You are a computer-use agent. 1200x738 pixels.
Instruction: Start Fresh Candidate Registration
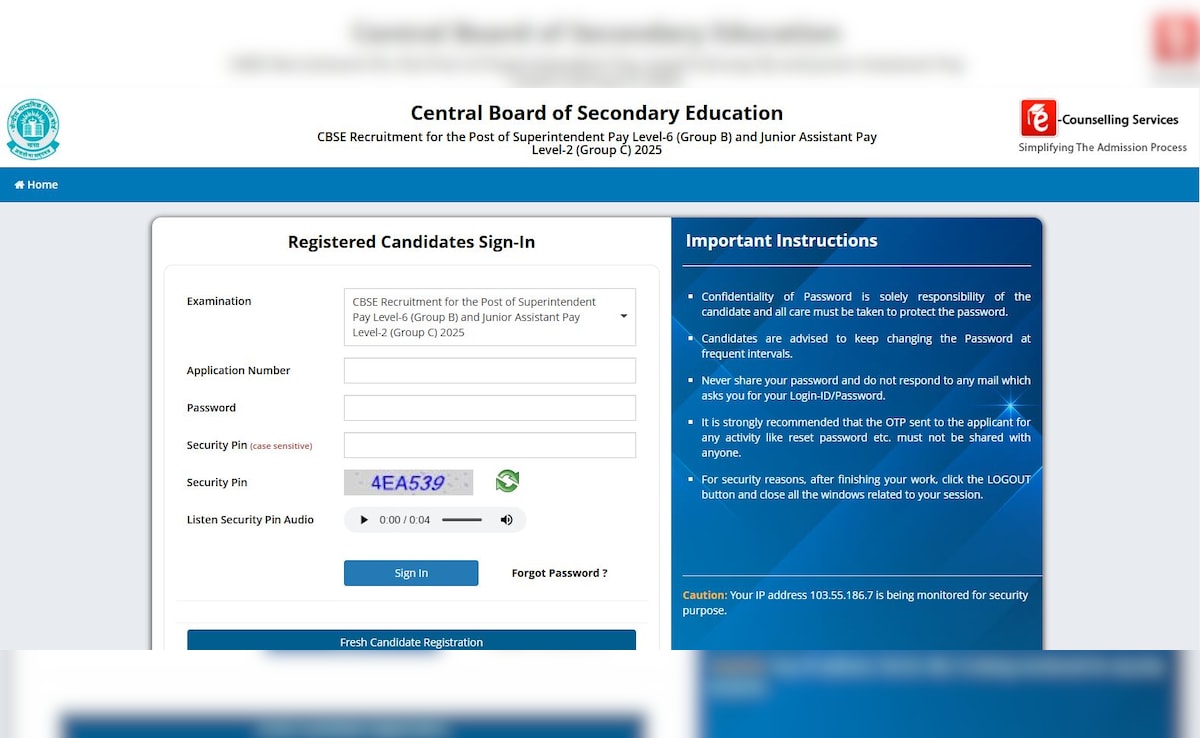(x=411, y=641)
